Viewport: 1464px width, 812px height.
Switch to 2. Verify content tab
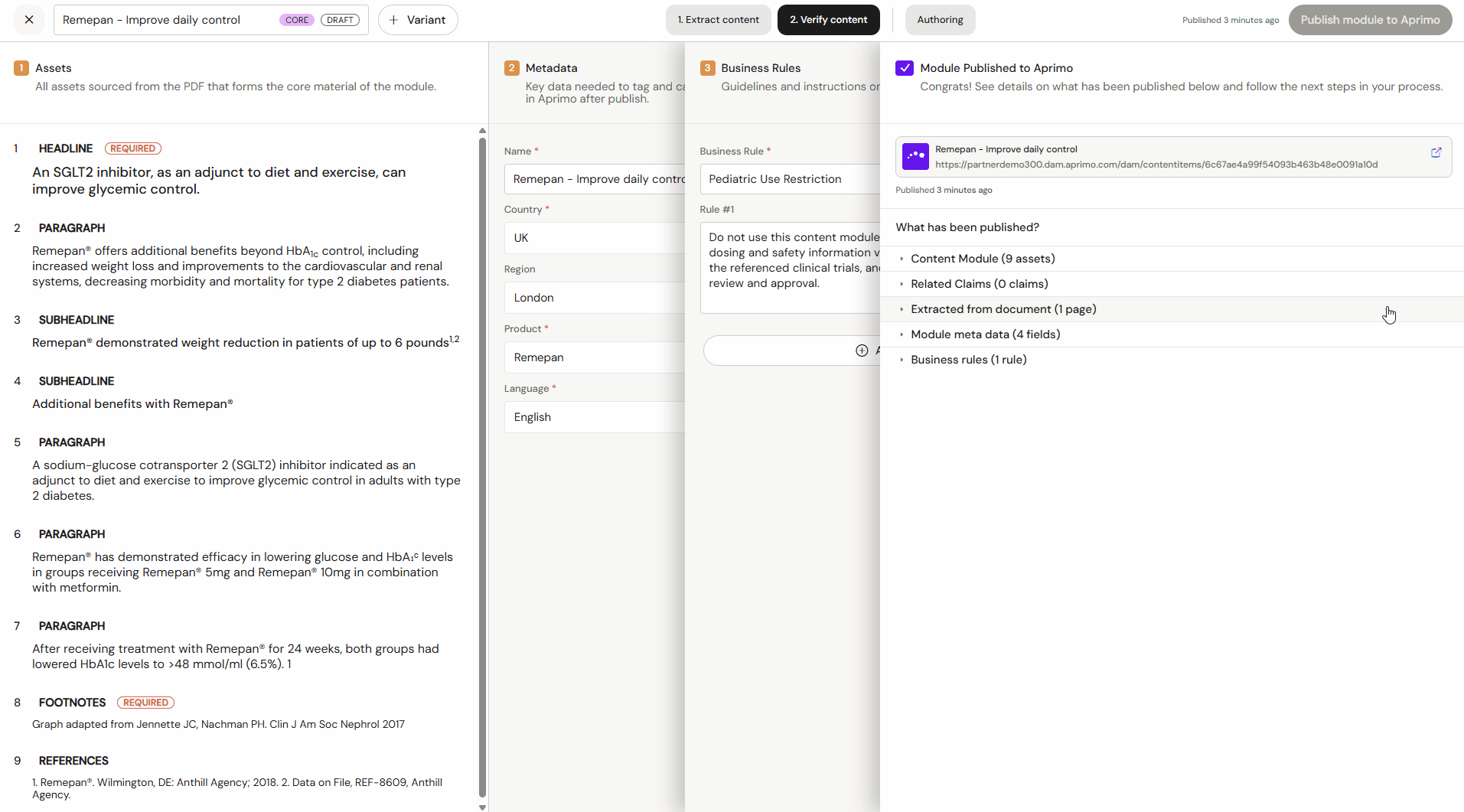[x=829, y=20]
